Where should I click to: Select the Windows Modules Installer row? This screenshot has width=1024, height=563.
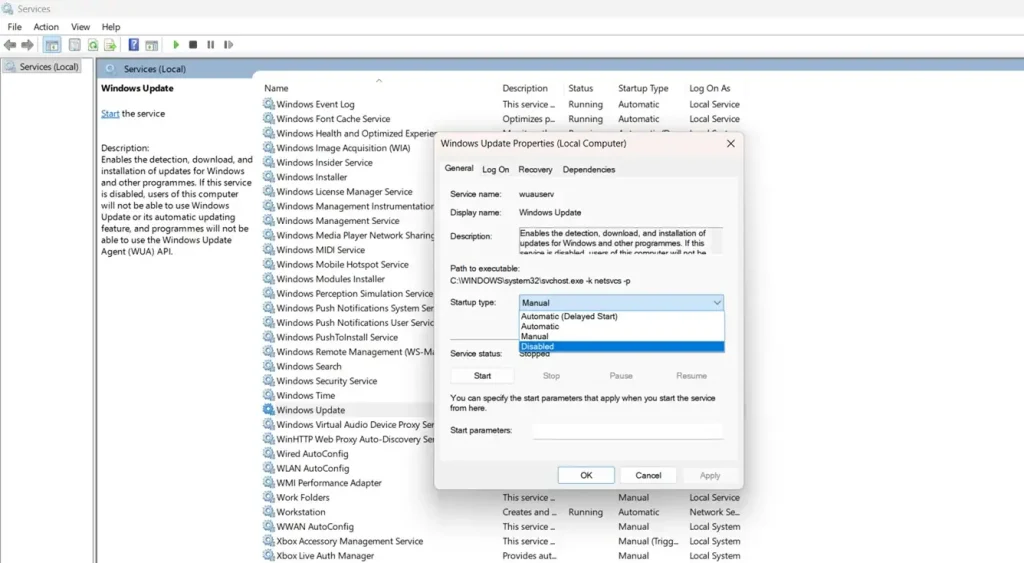[x=330, y=279]
